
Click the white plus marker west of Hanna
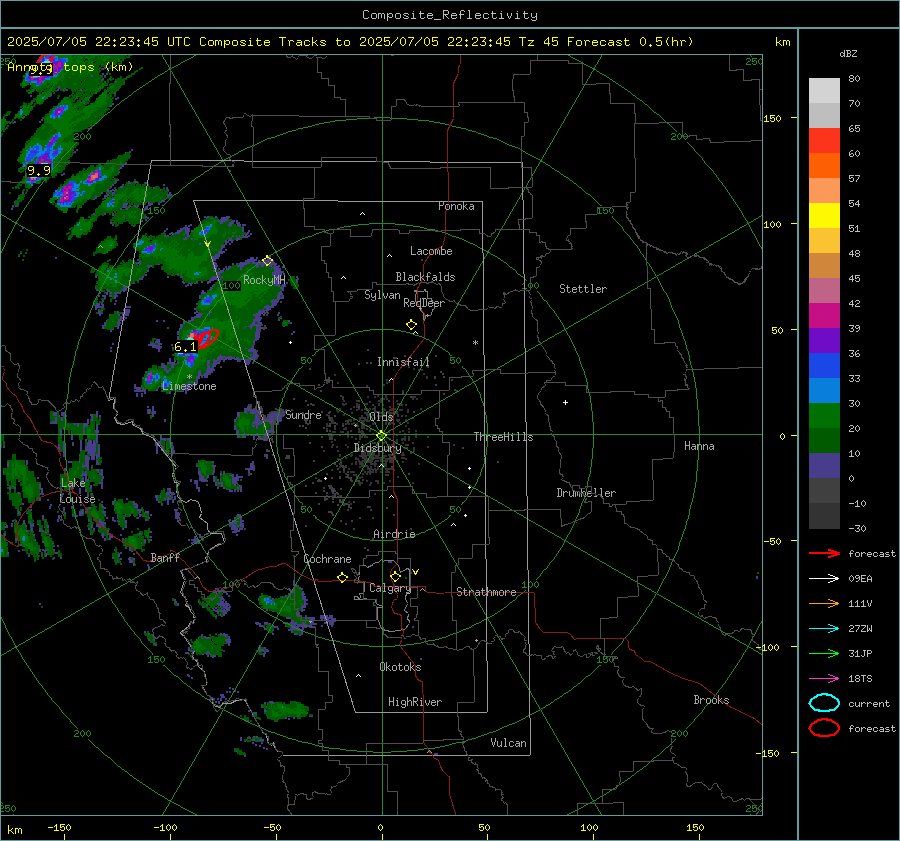tap(565, 402)
